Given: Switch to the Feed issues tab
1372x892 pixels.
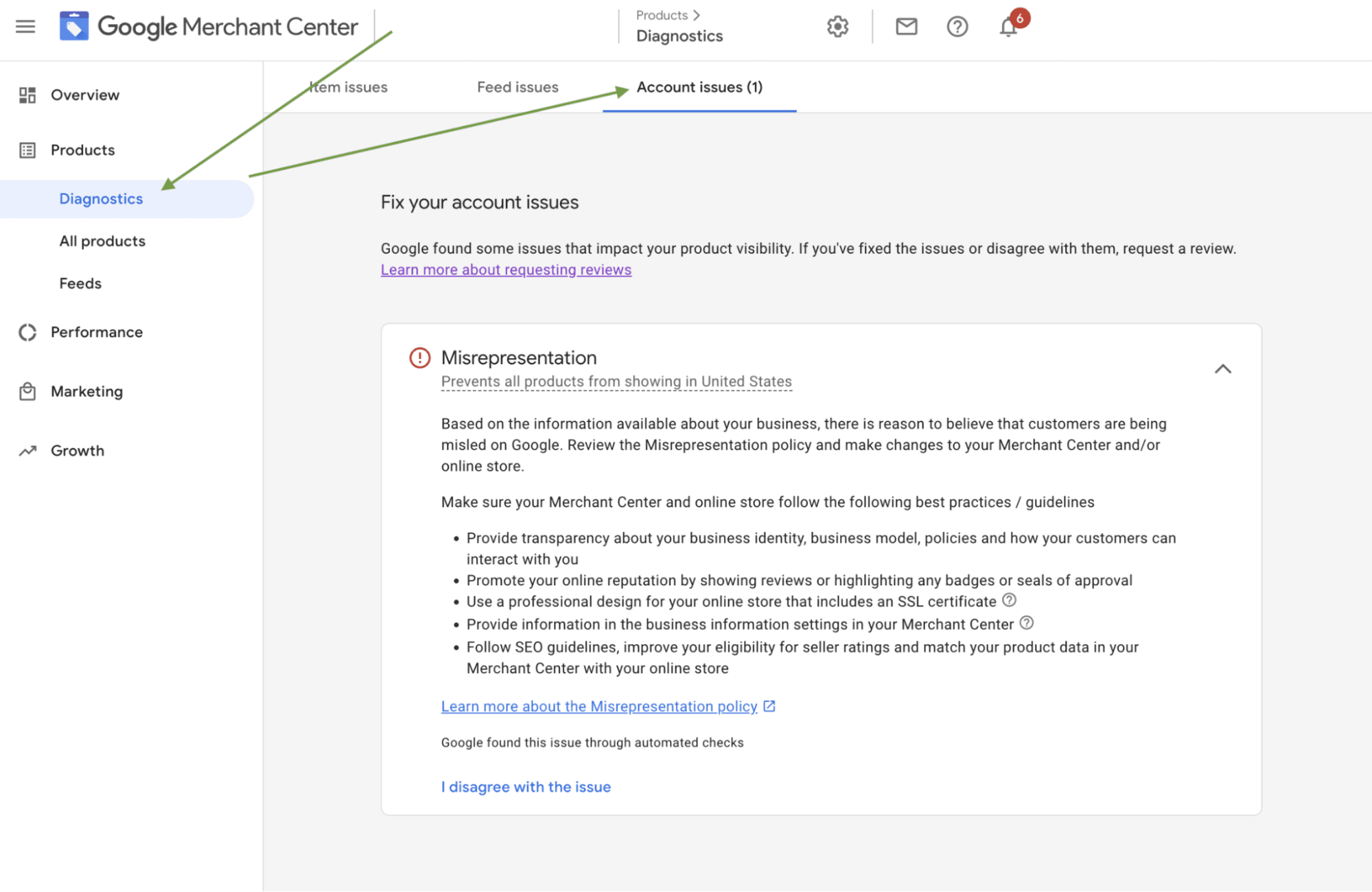Looking at the screenshot, I should 517,86.
